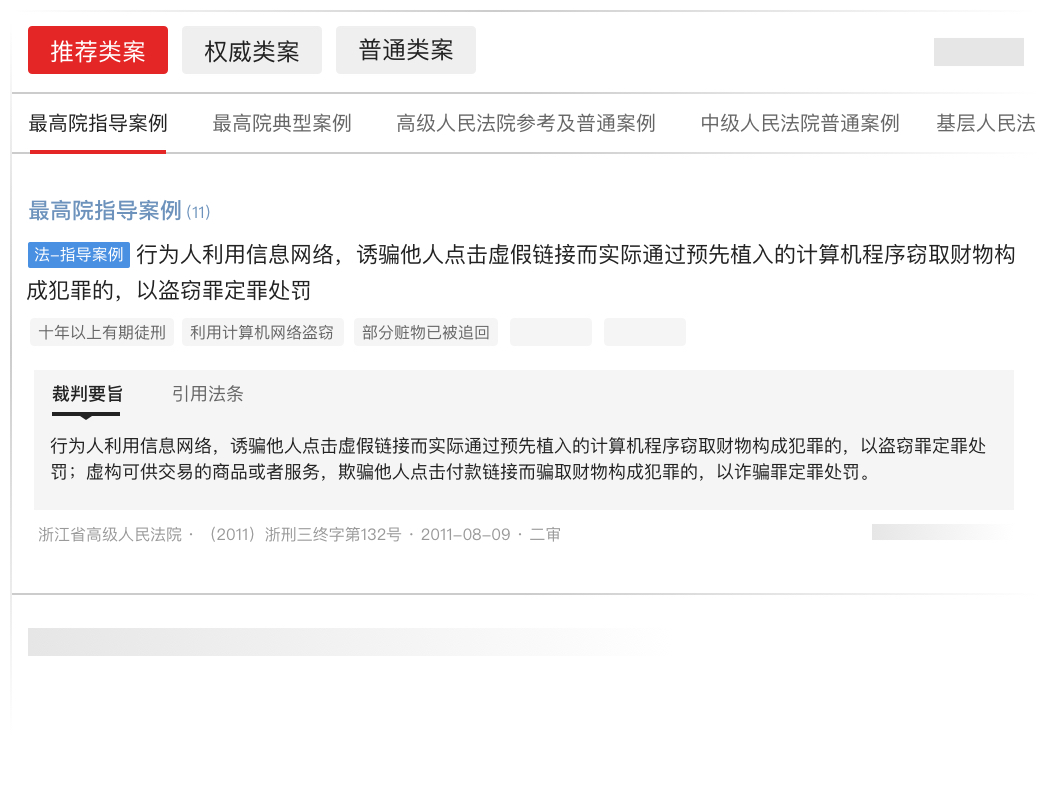Open 高级人民法院参考及普通案例 tab

click(526, 123)
